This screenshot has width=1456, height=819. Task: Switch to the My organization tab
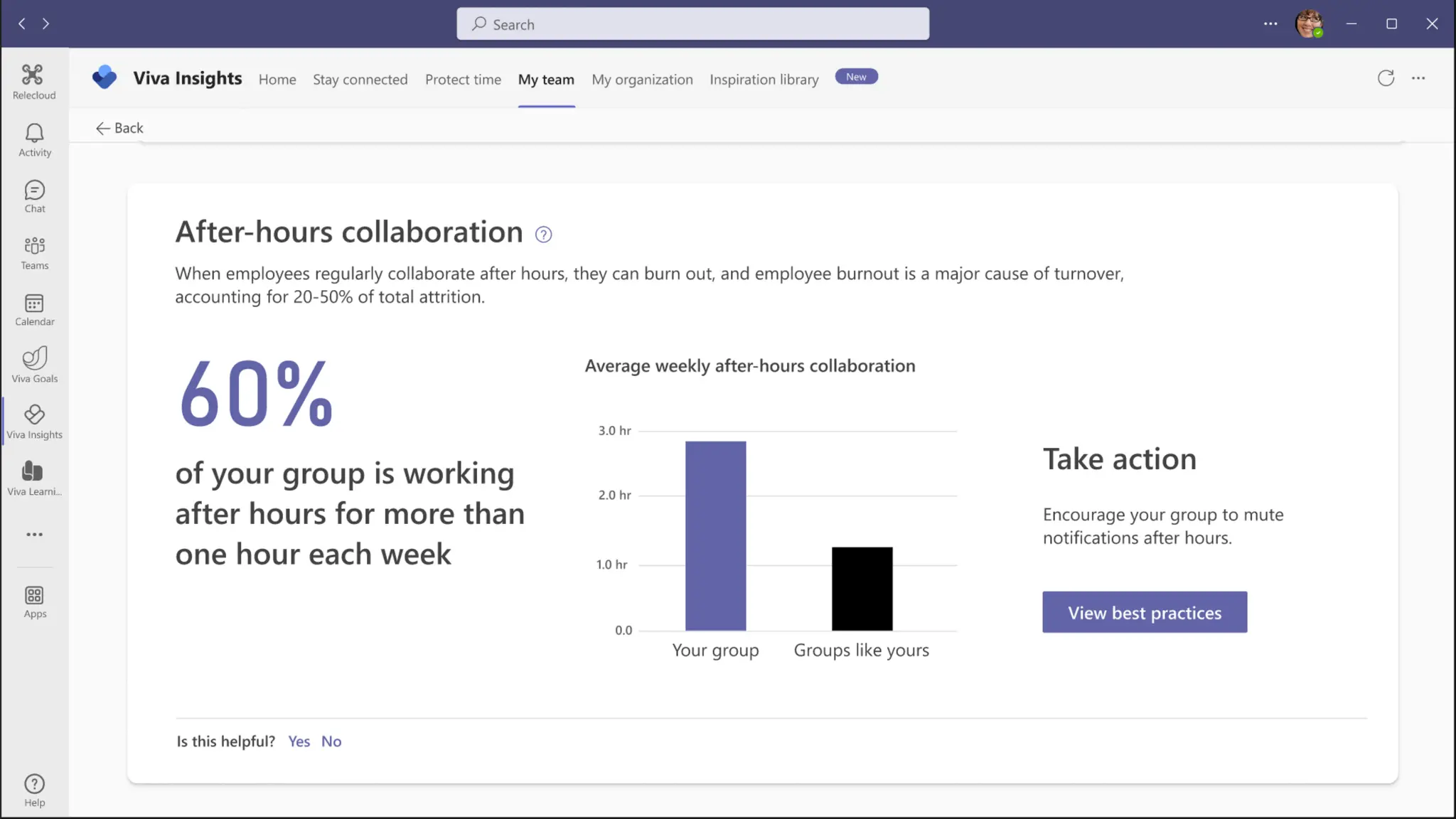click(642, 80)
